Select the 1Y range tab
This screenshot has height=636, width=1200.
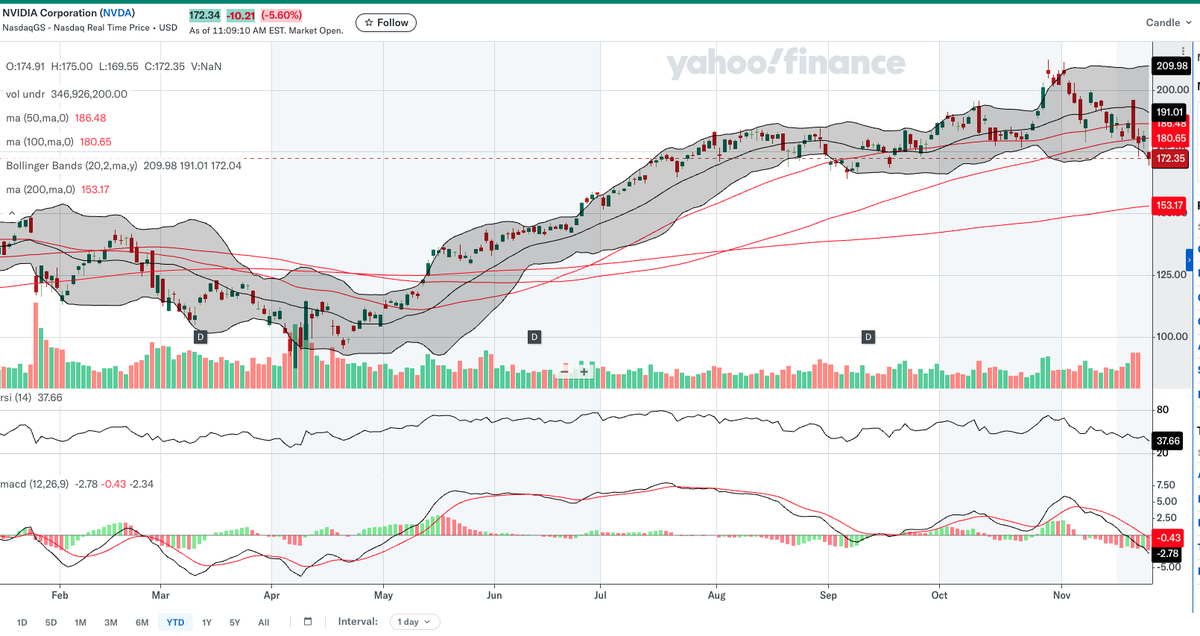pyautogui.click(x=206, y=622)
